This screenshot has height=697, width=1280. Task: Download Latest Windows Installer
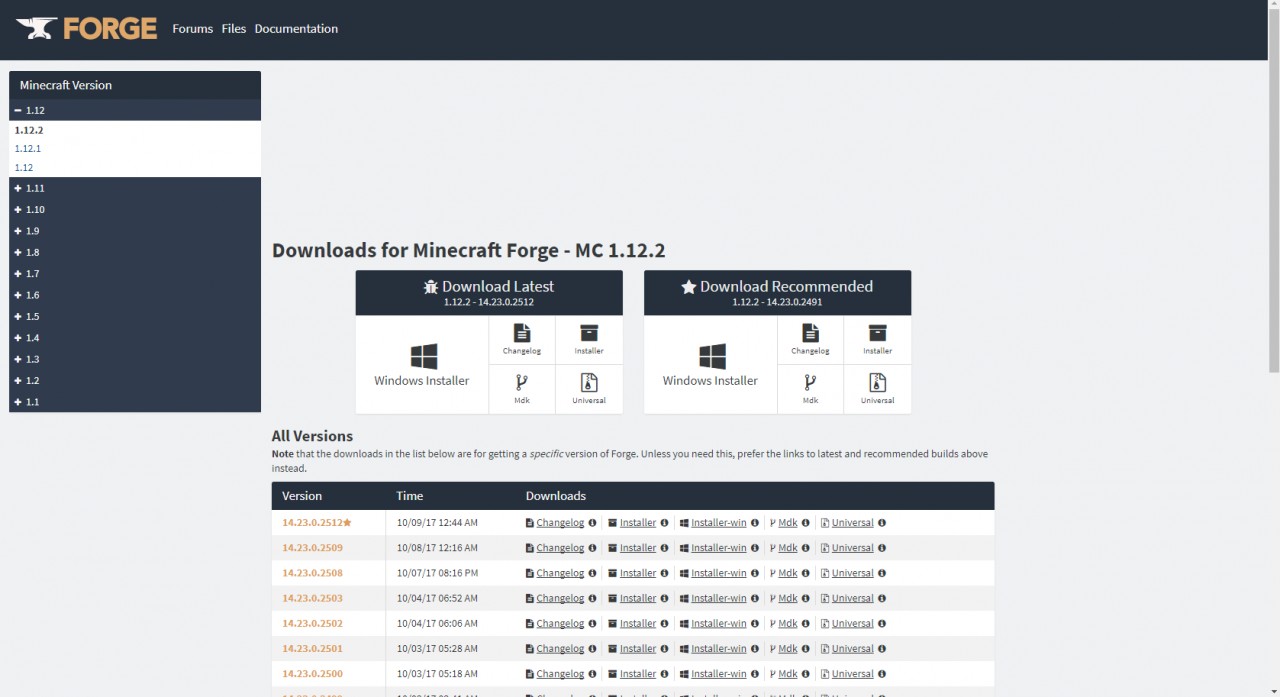[x=422, y=365]
